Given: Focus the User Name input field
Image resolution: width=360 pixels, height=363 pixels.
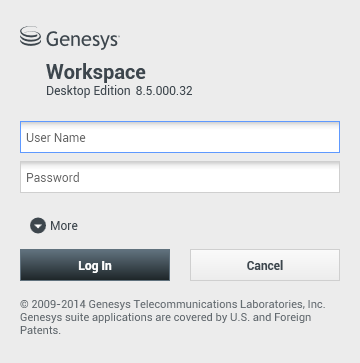Looking at the screenshot, I should [180, 137].
